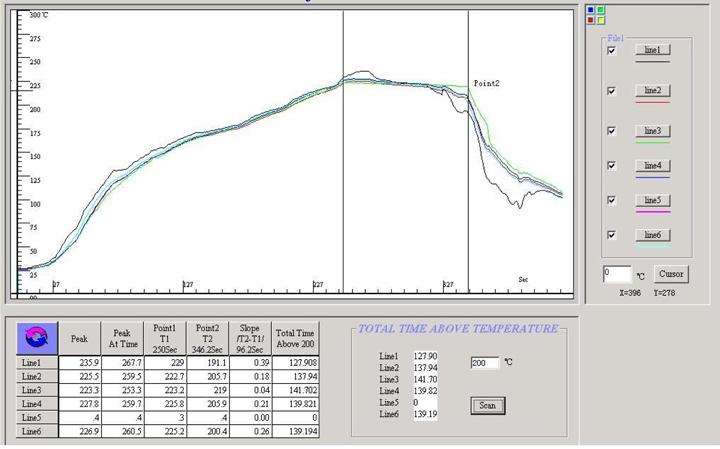Click the yellow square at top right
This screenshot has width=720, height=449.
pyautogui.click(x=601, y=20)
